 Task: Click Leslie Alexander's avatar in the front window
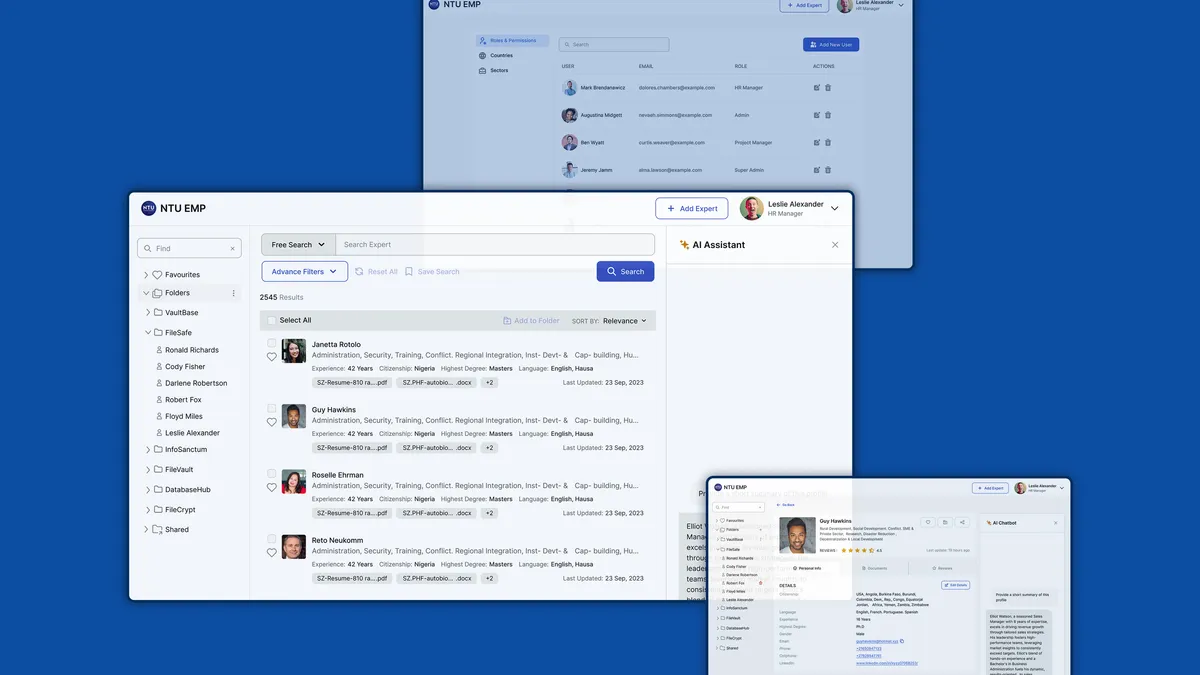point(751,208)
